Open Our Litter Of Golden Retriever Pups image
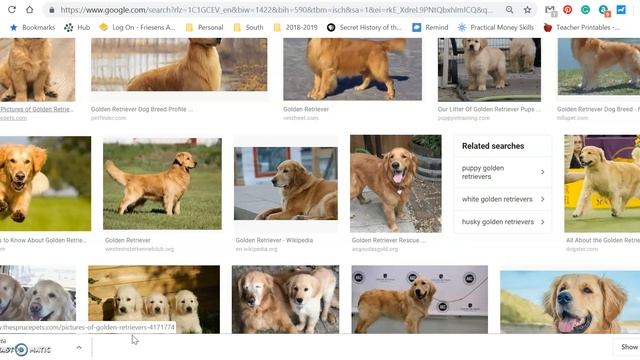Image resolution: width=640 pixels, height=360 pixels. (489, 70)
